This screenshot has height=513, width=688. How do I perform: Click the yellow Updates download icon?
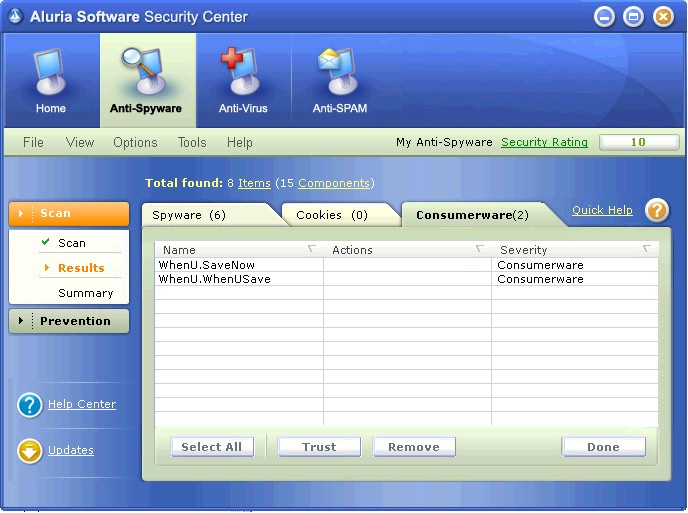pos(30,451)
